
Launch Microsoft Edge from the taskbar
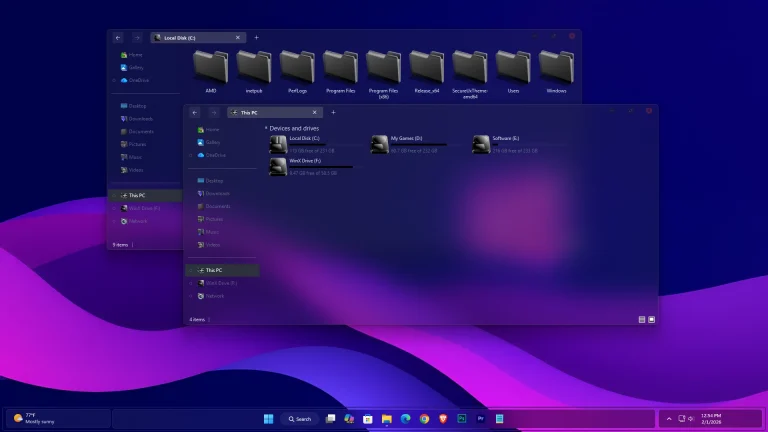point(406,419)
